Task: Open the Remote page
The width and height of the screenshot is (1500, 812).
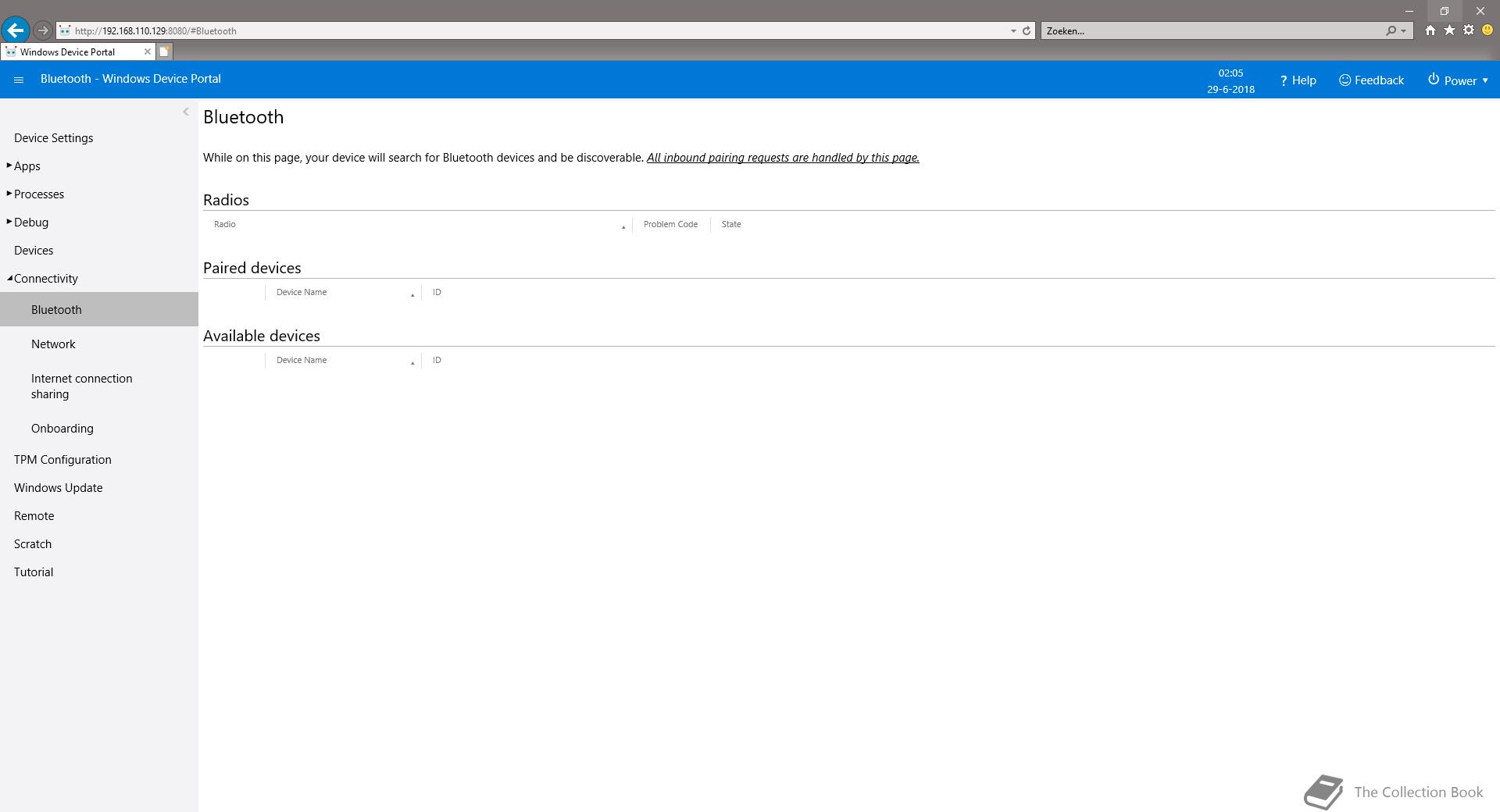Action: tap(34, 516)
